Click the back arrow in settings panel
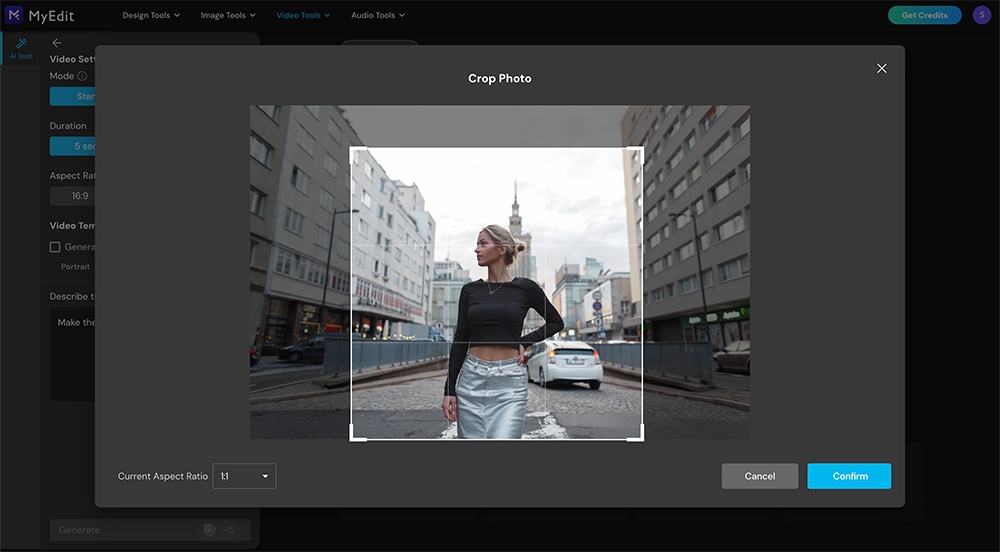Image resolution: width=1000 pixels, height=552 pixels. click(x=57, y=43)
